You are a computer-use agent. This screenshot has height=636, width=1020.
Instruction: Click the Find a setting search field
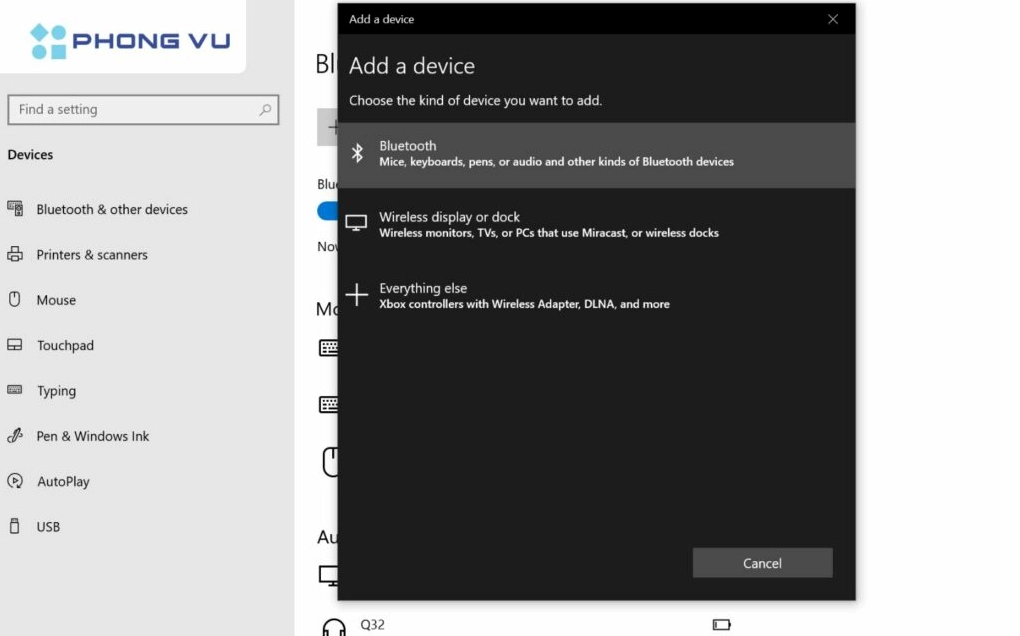coord(135,110)
